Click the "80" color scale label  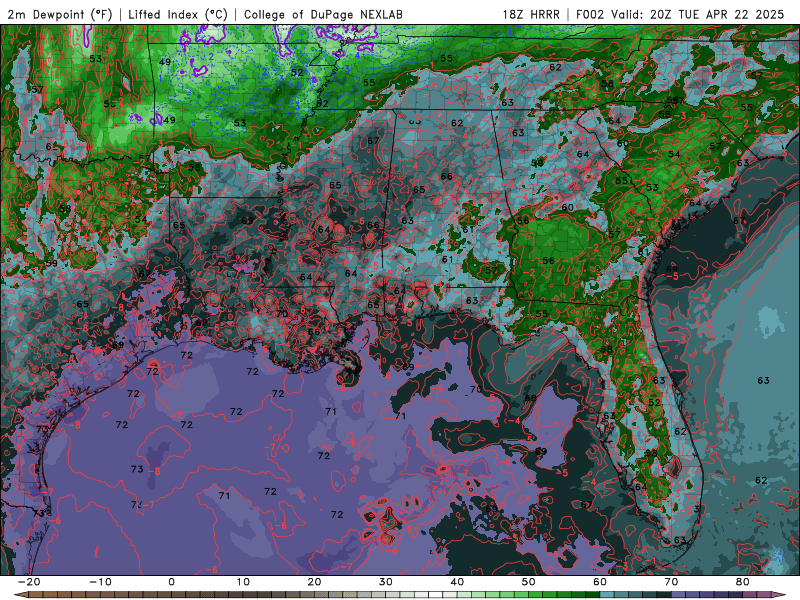(743, 582)
